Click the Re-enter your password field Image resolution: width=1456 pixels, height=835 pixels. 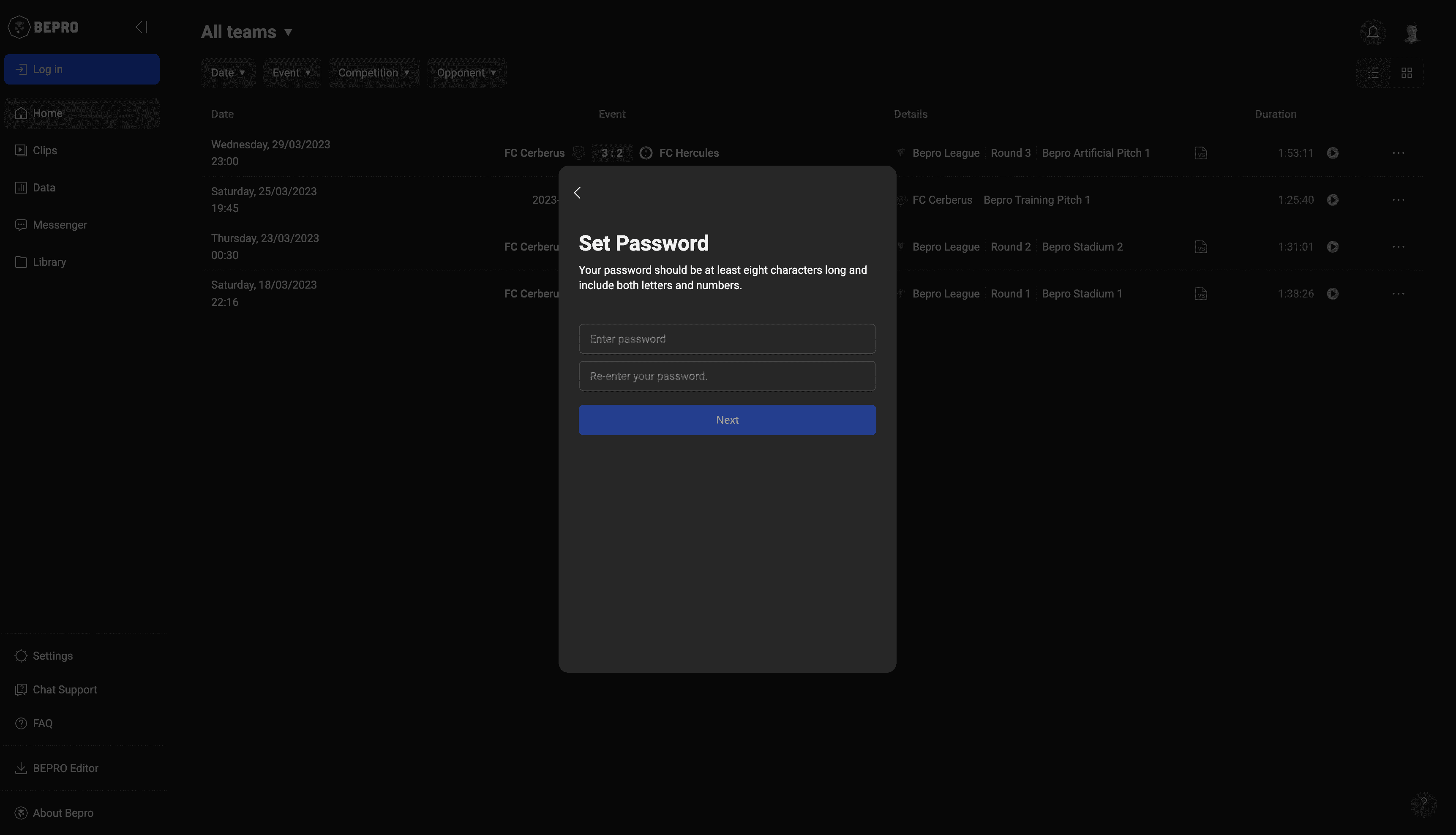727,376
